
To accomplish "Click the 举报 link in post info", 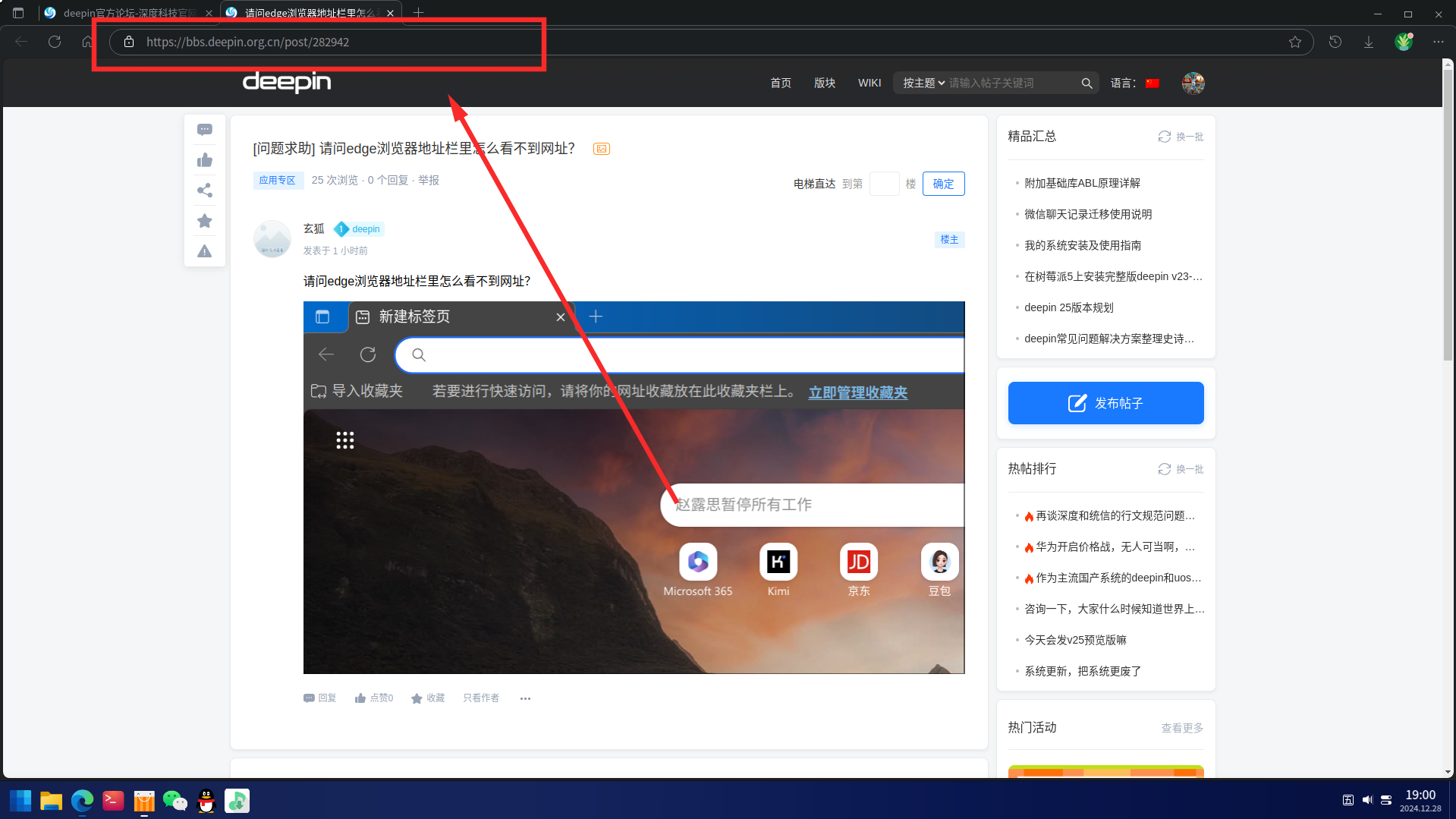I will (x=429, y=181).
